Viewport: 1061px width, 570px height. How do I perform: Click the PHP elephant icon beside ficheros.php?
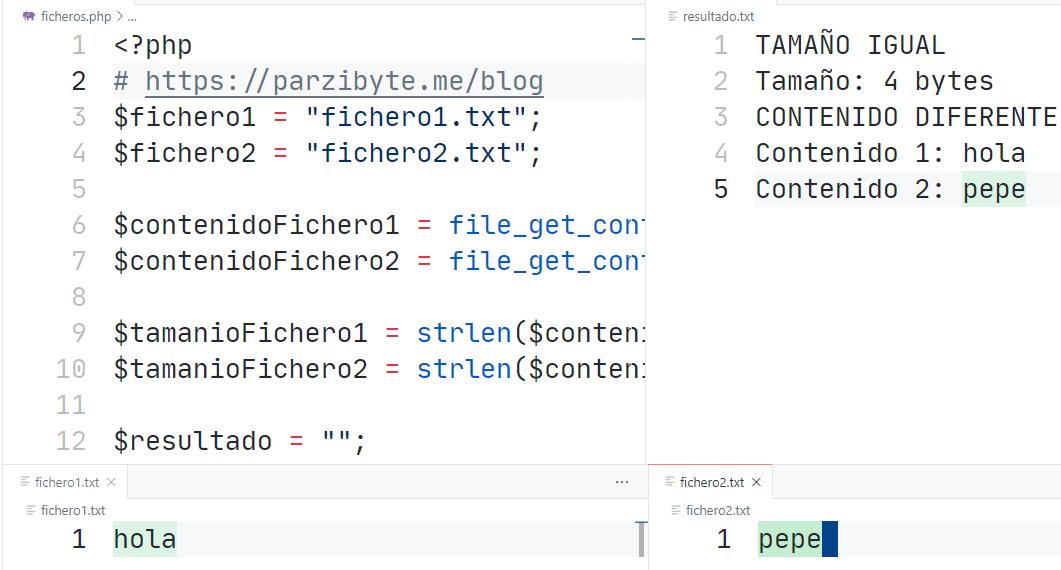[x=28, y=16]
